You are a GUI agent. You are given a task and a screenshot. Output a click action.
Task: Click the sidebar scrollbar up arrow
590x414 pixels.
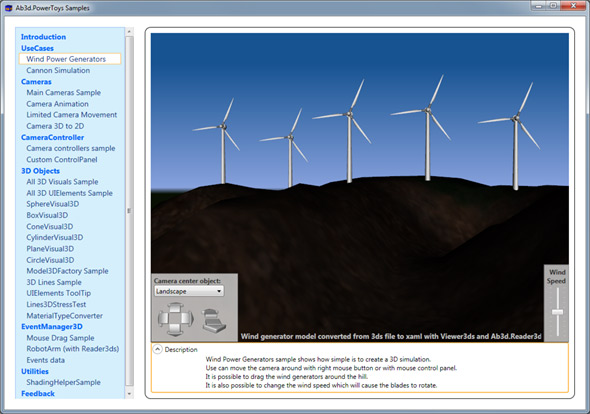(129, 32)
